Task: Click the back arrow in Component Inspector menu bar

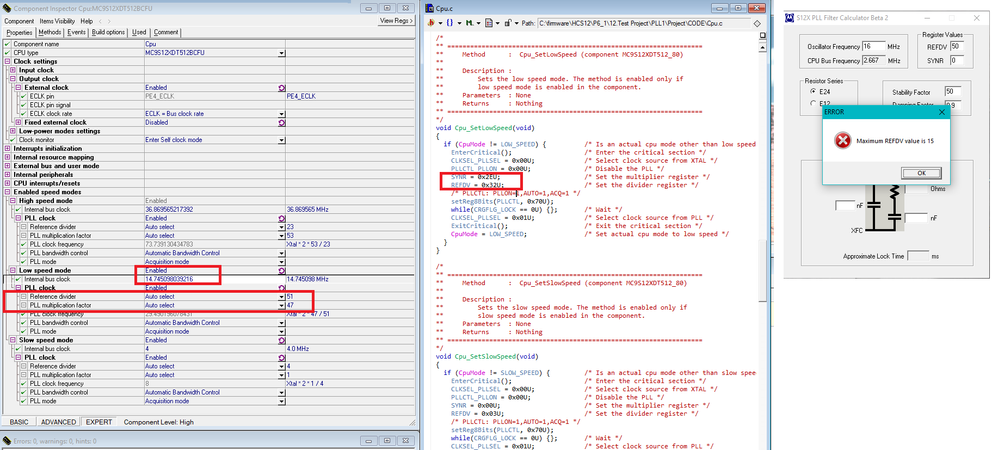Action: [x=101, y=21]
